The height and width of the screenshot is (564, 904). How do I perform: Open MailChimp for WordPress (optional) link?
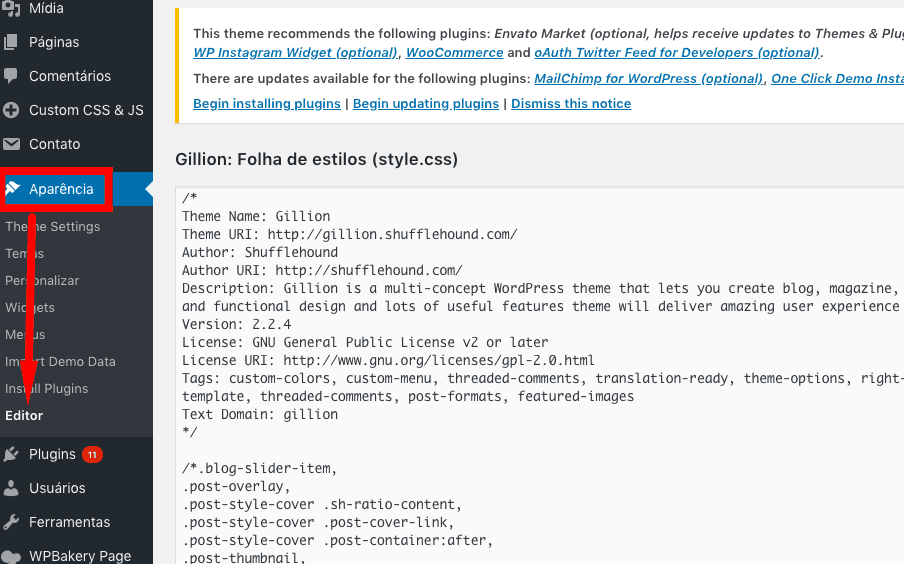pos(648,78)
